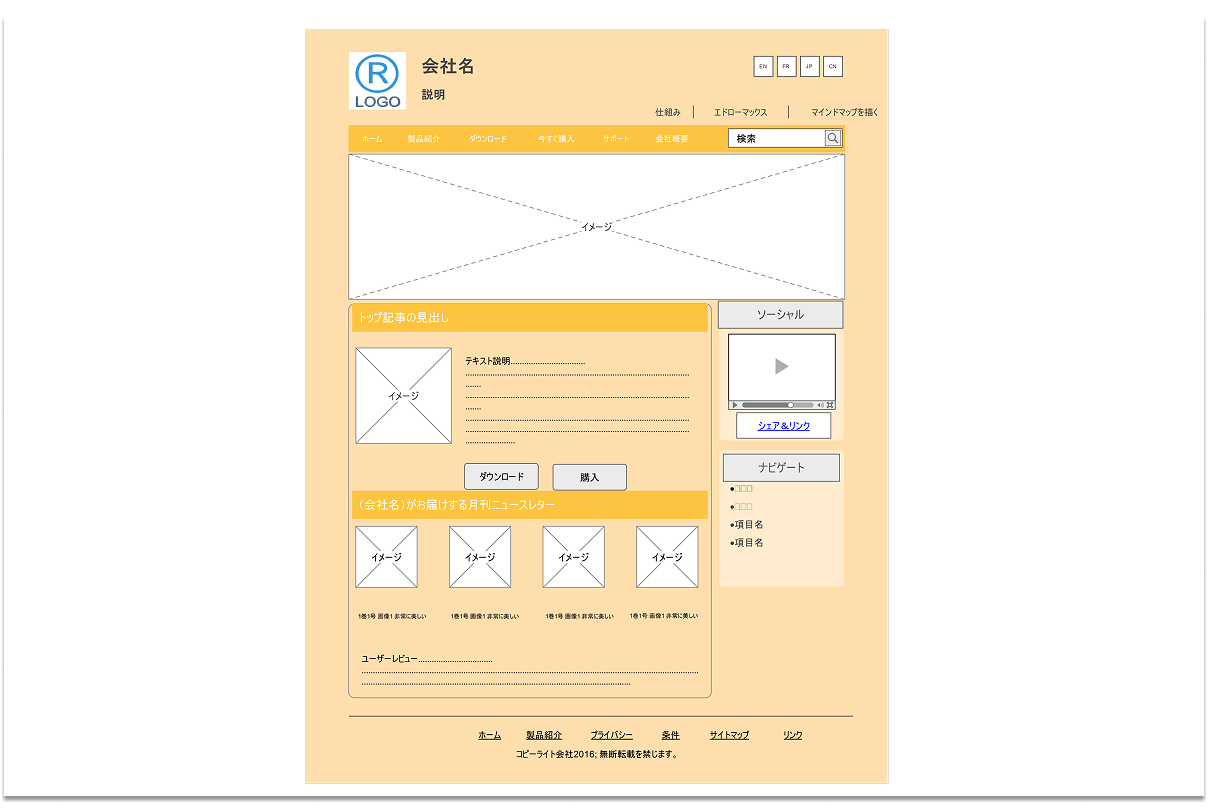Switch language with the EN box
Screen dimensions: 1208x812
click(763, 67)
